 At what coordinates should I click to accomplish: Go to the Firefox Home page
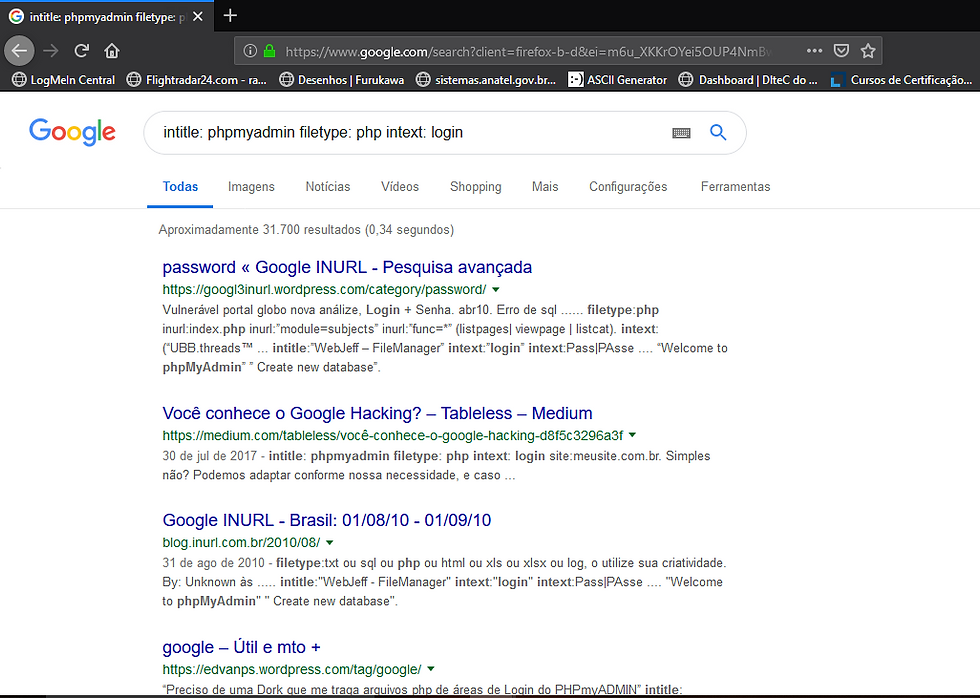click(112, 51)
